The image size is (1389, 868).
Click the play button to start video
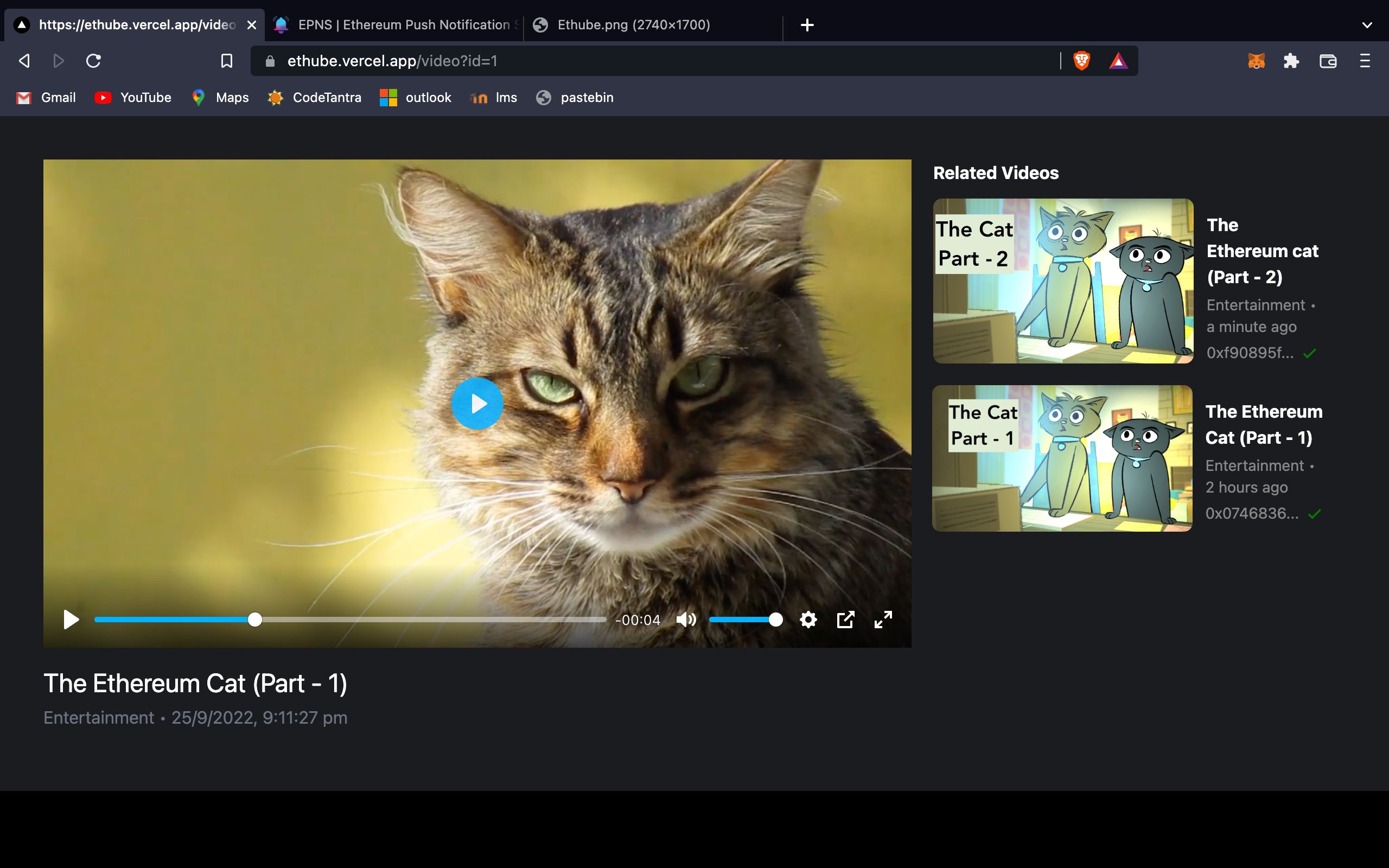(x=477, y=402)
